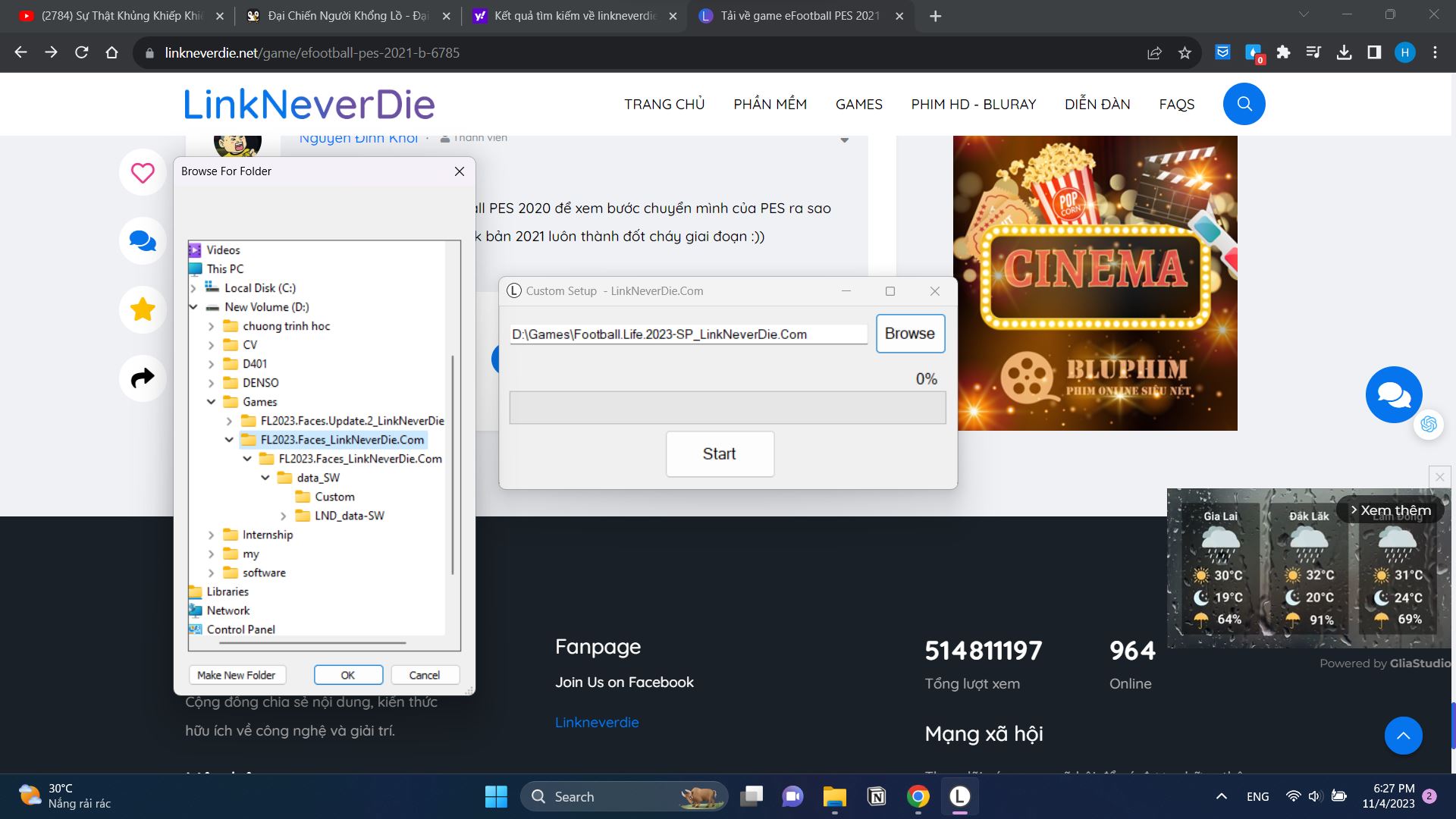
Task: Collapse the data_SW folder node
Action: [x=265, y=478]
